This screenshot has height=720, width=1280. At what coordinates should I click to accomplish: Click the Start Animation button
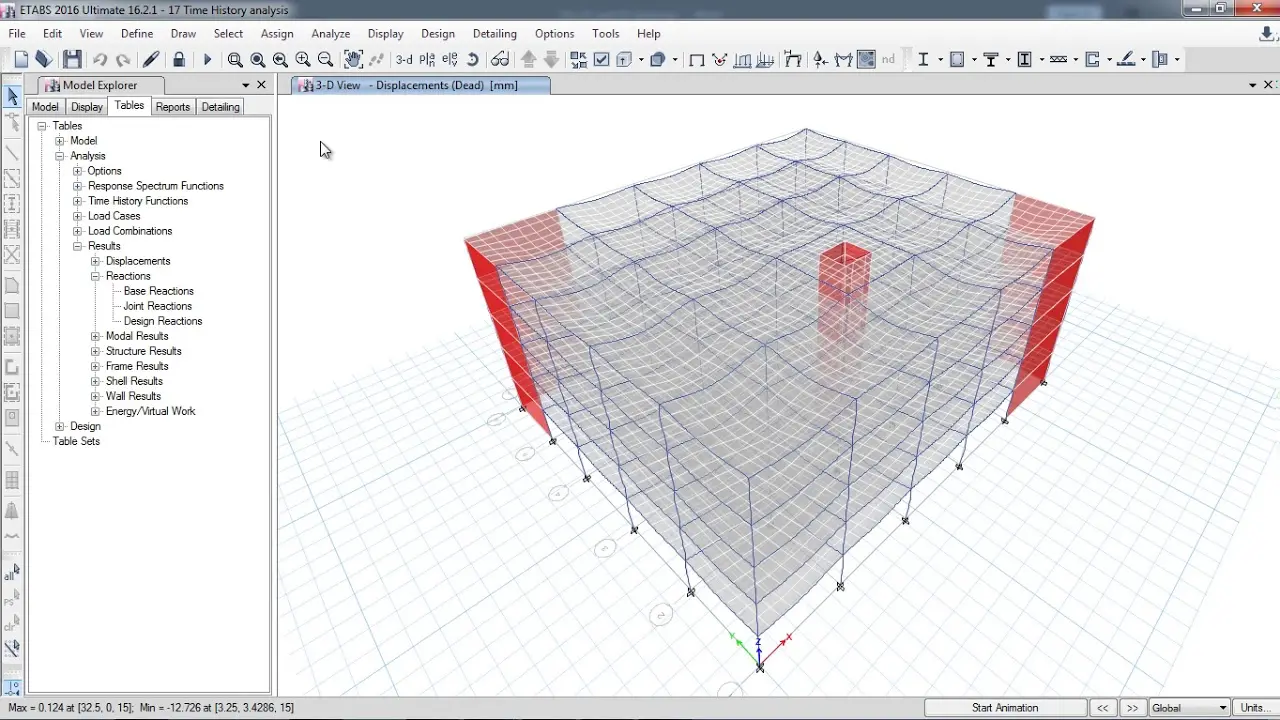pyautogui.click(x=1005, y=708)
